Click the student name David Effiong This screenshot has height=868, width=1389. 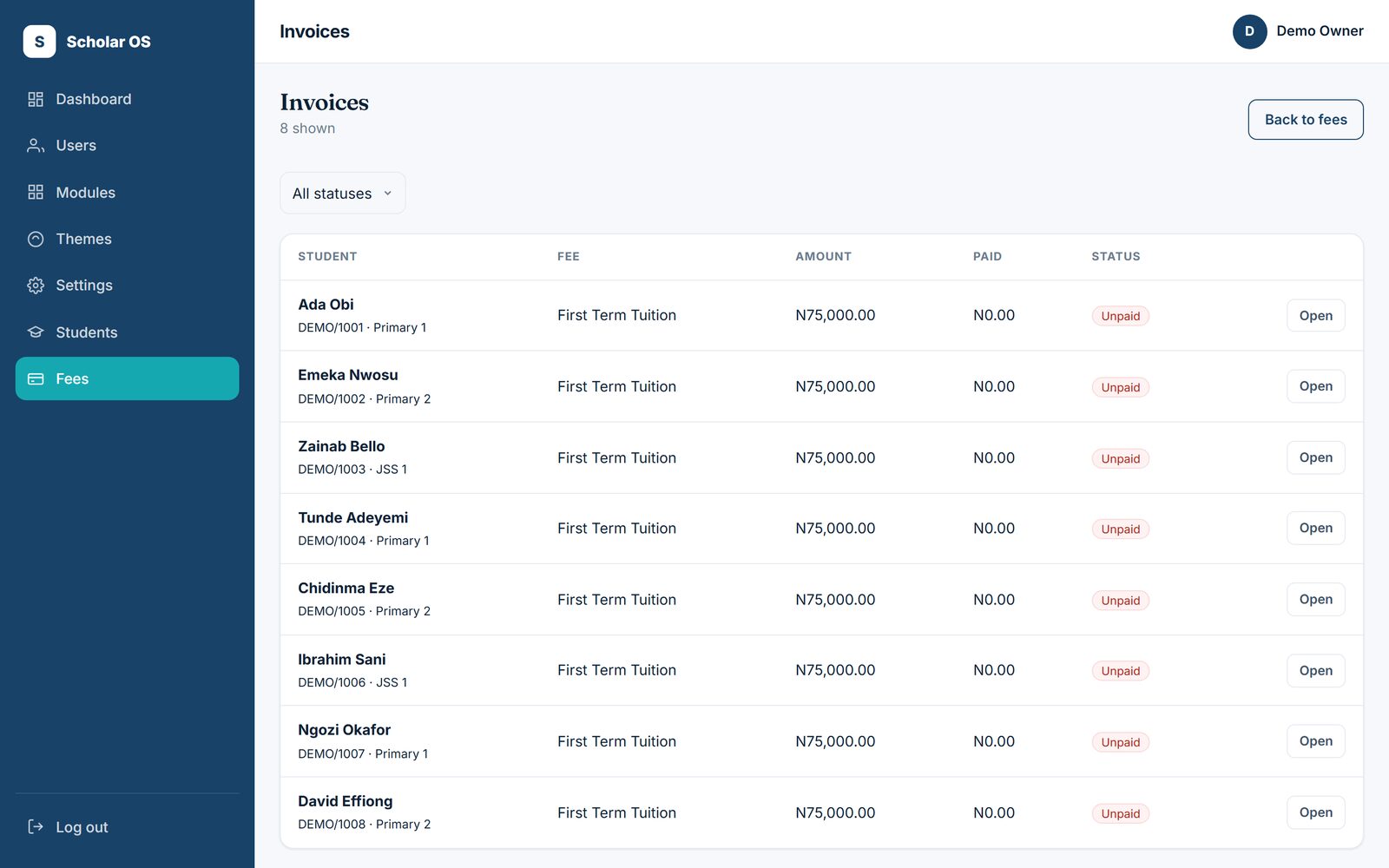click(346, 801)
